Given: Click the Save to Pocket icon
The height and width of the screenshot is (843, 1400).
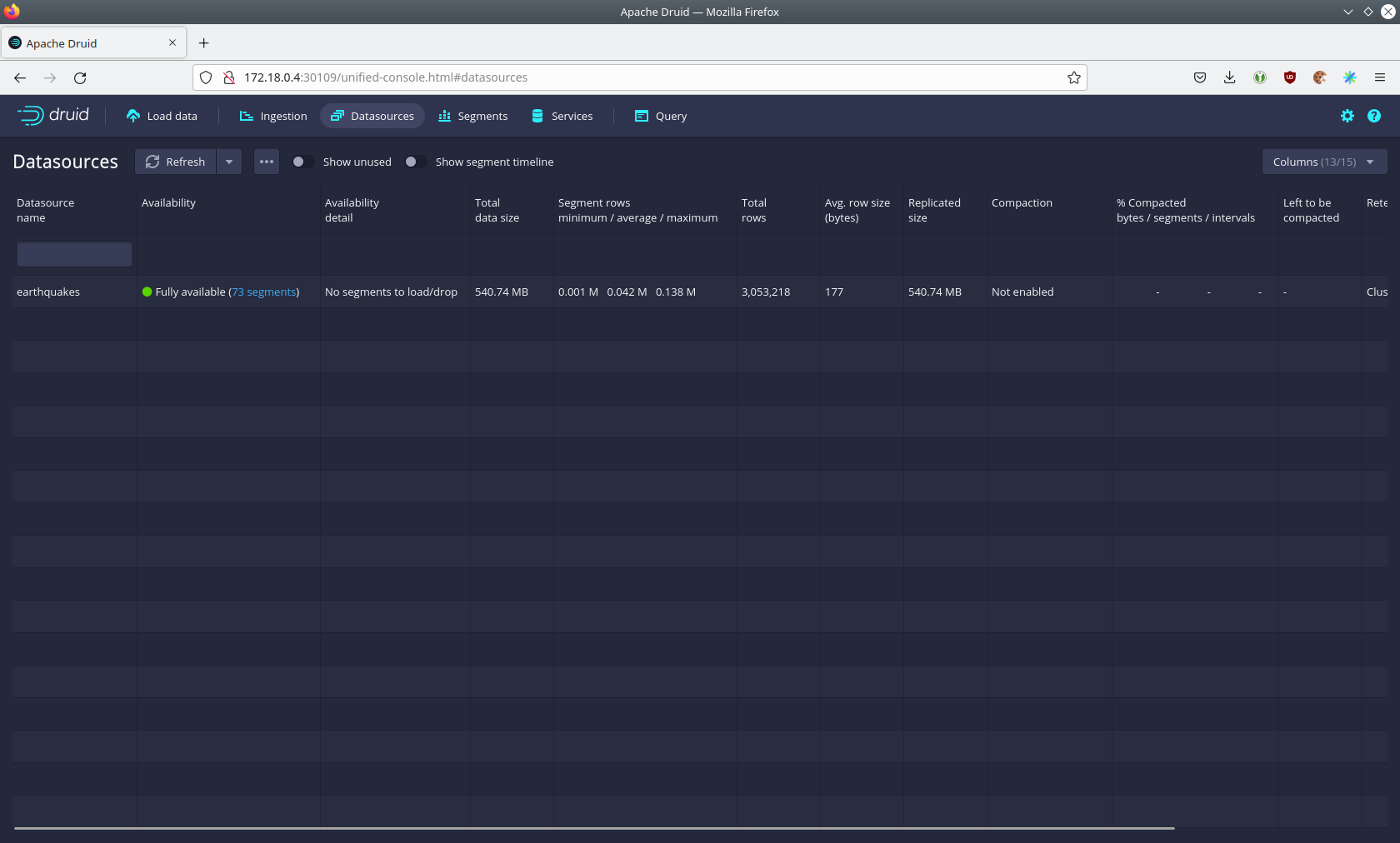Looking at the screenshot, I should pos(1199,77).
